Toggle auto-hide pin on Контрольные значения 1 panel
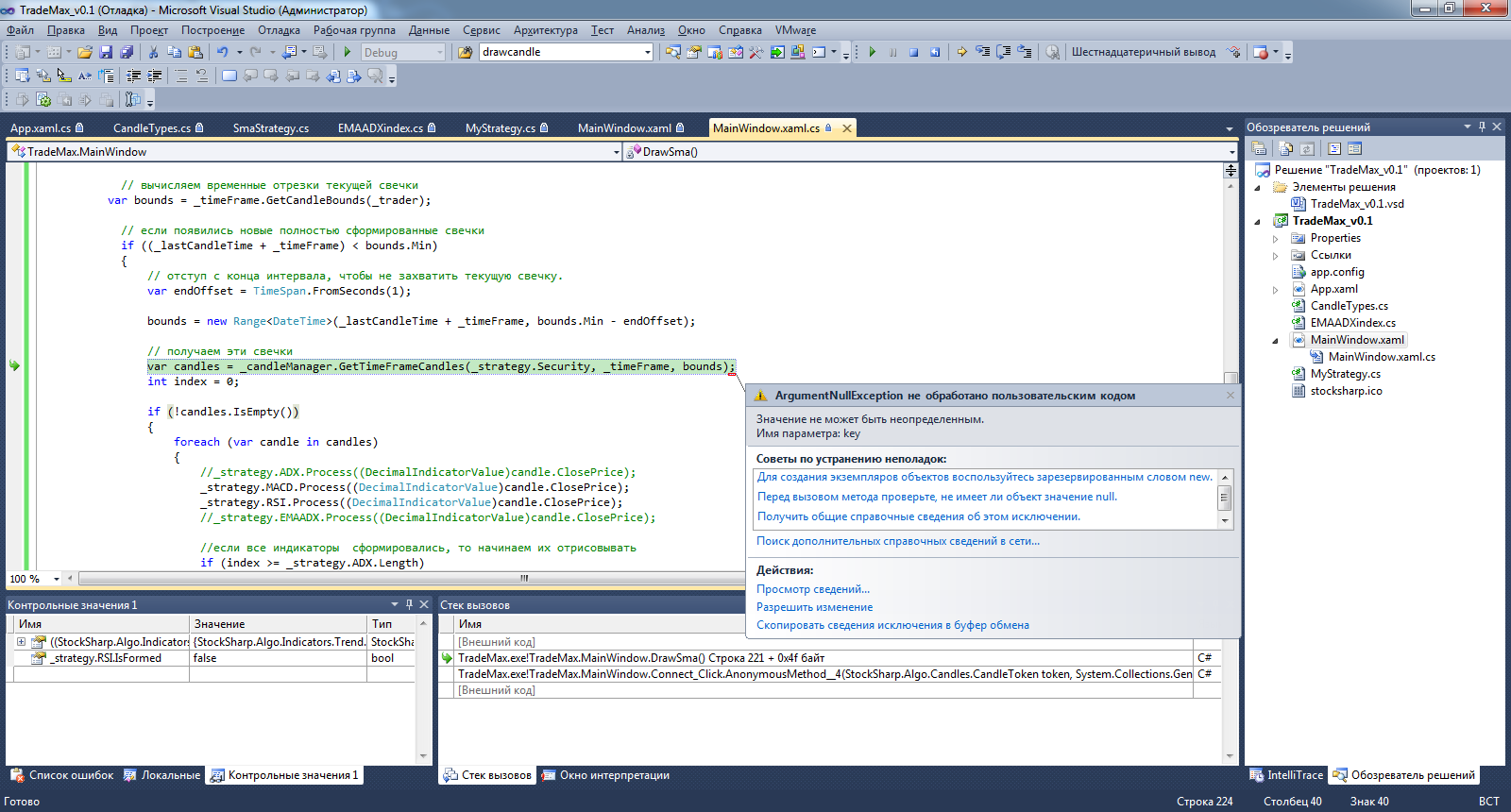 (x=409, y=604)
